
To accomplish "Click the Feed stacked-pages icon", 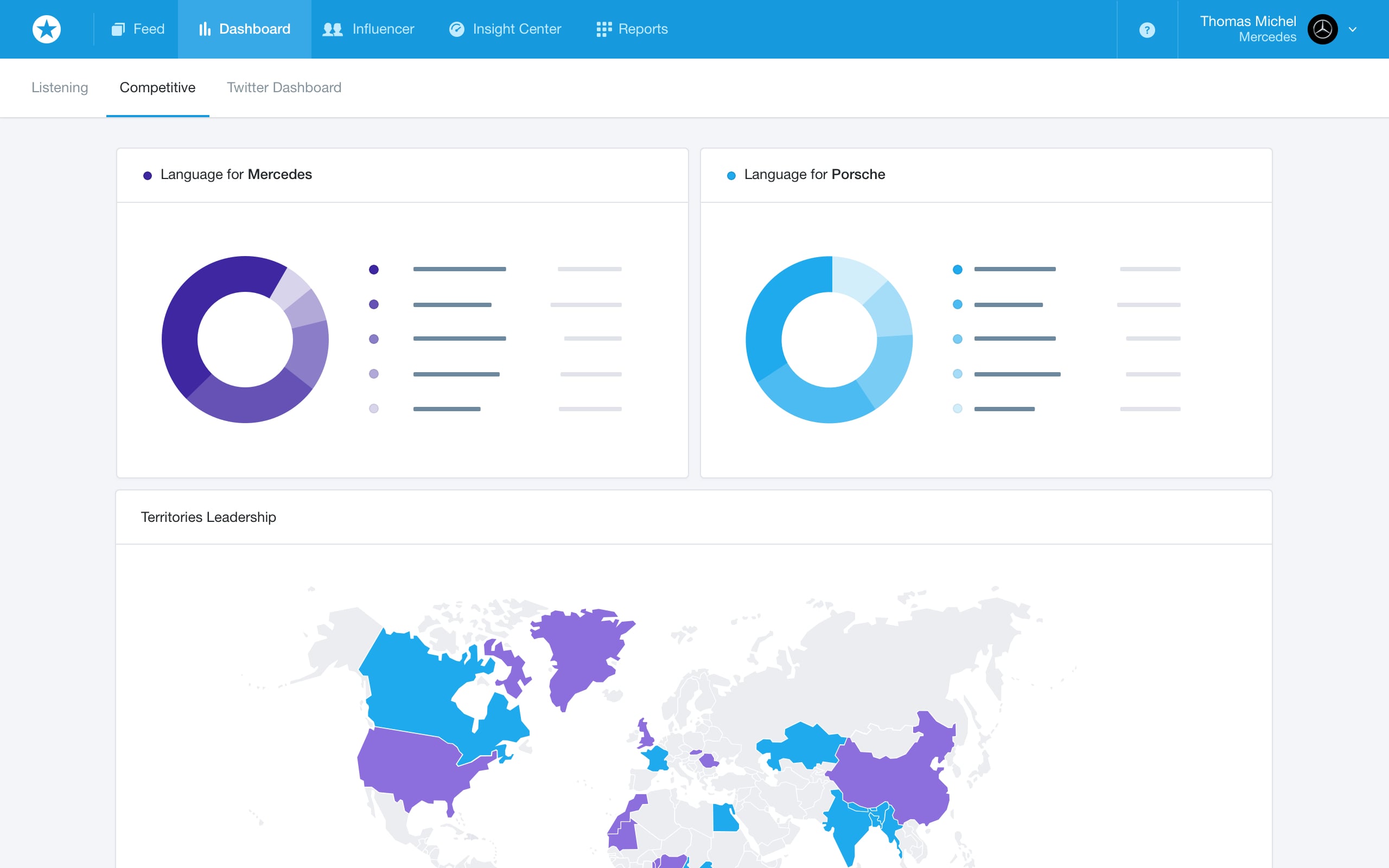I will (118, 29).
